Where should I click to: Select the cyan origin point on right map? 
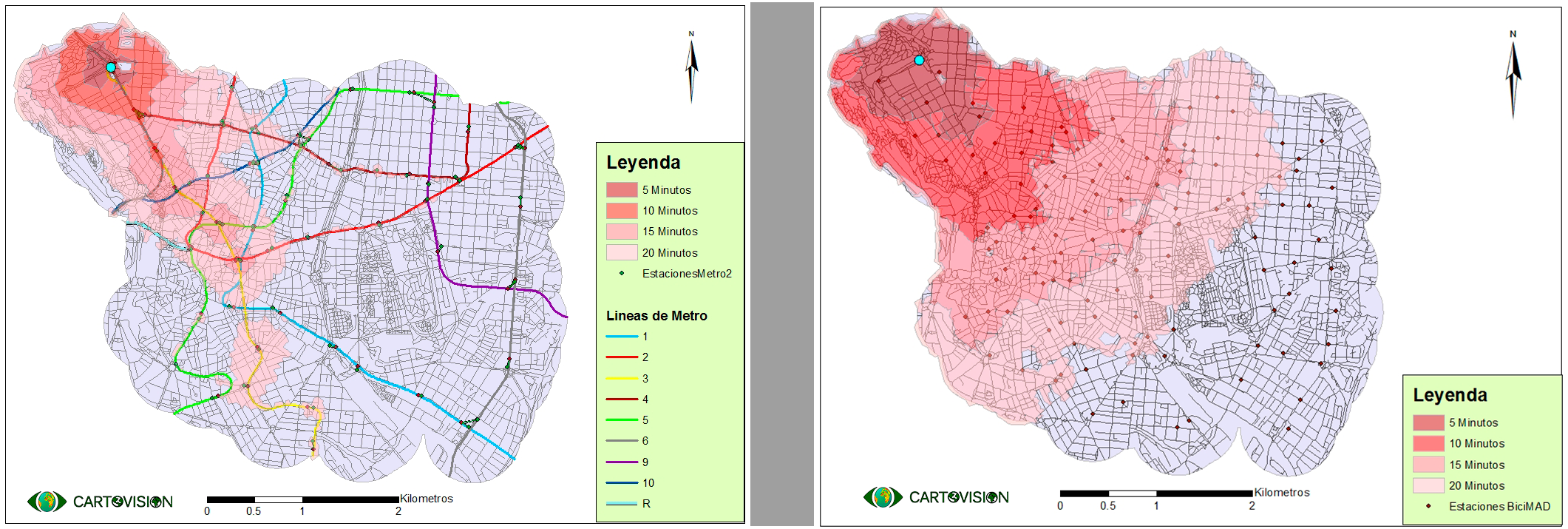click(919, 61)
